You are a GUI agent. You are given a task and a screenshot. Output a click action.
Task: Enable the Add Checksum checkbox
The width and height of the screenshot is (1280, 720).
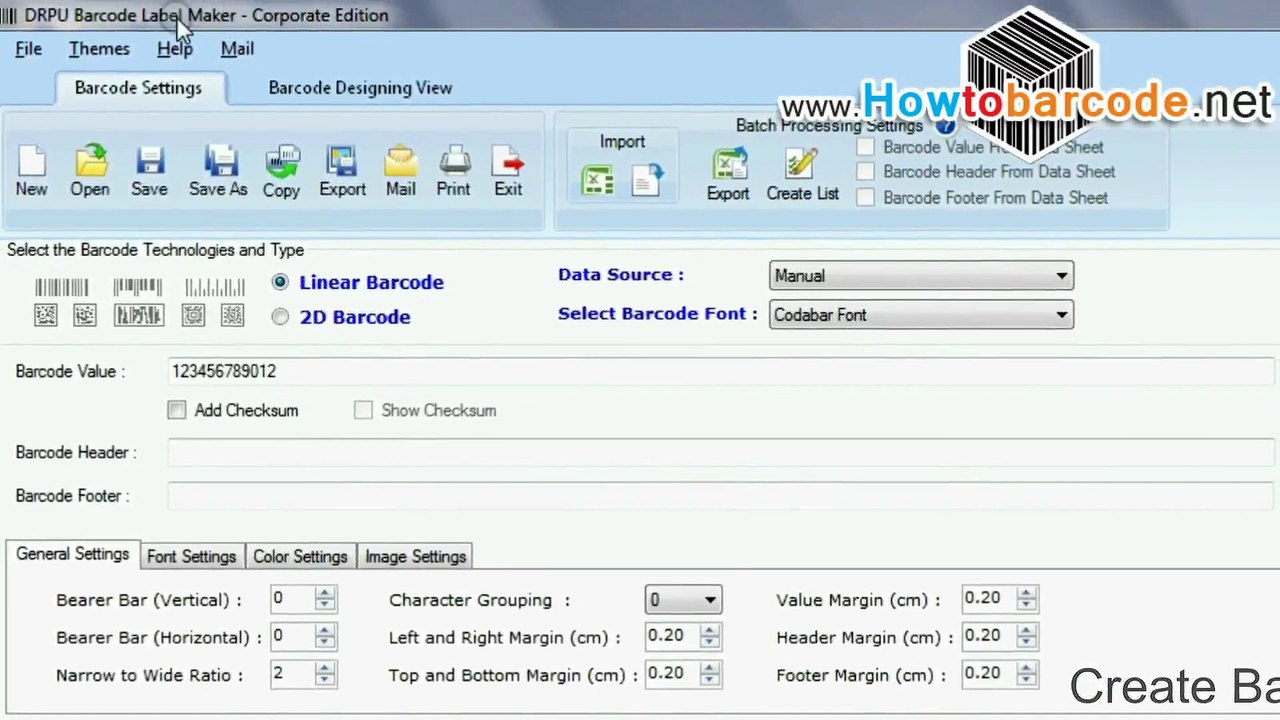tap(177, 410)
